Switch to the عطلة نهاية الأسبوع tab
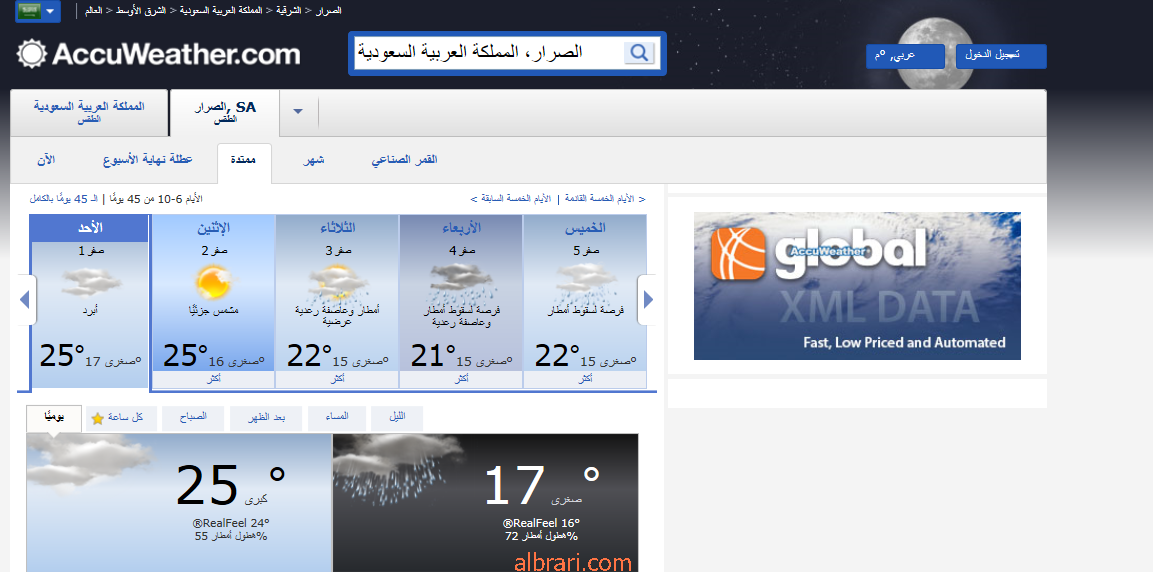The width and height of the screenshot is (1153, 572). (148, 160)
